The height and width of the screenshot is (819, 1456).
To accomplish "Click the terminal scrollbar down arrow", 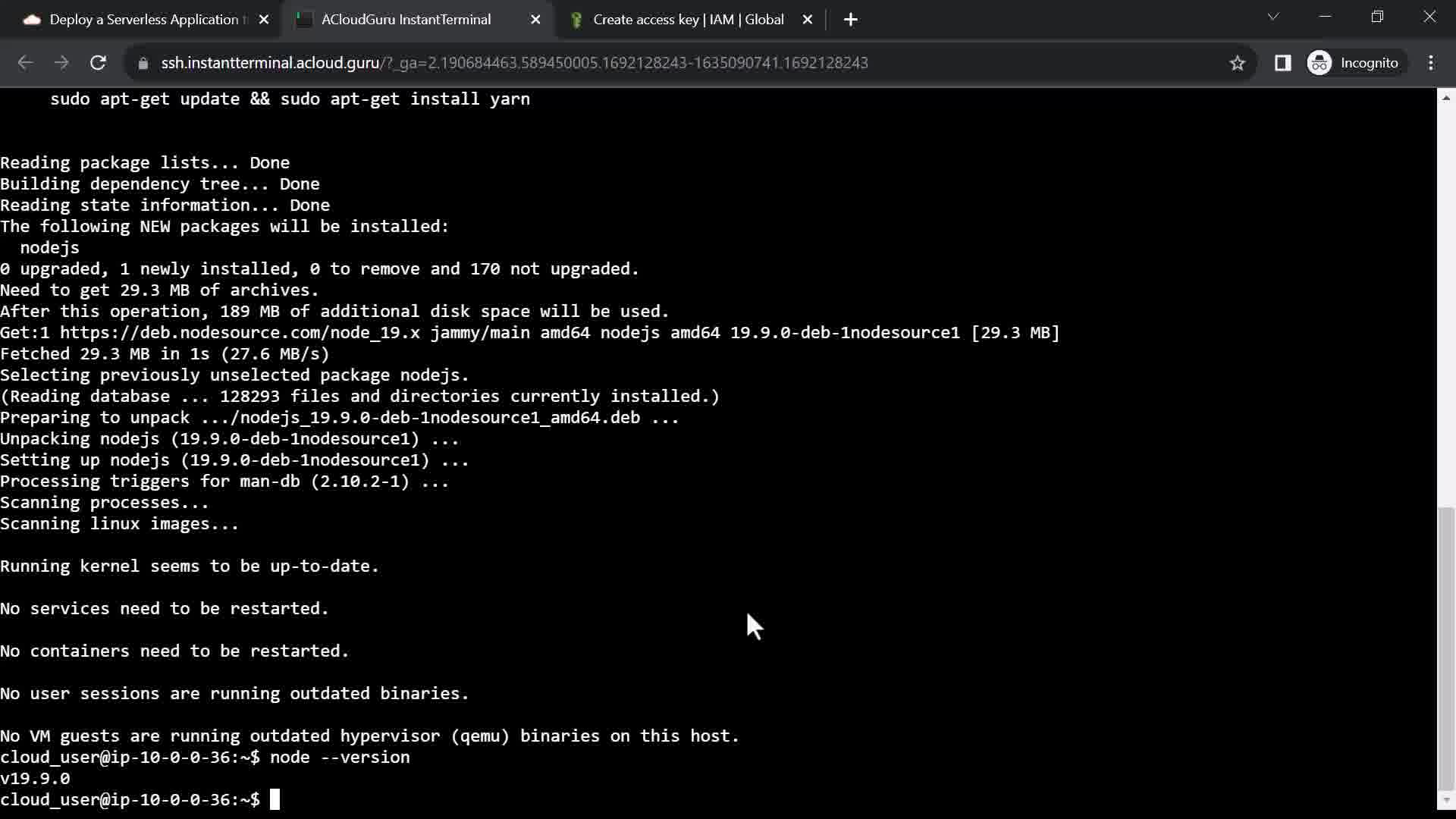I will pos(1446,800).
